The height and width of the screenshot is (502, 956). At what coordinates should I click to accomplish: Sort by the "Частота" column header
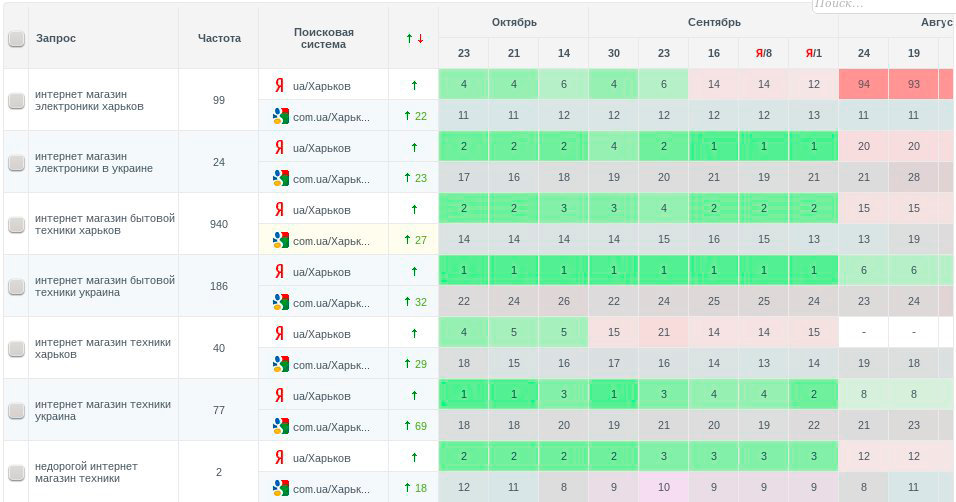pos(219,38)
